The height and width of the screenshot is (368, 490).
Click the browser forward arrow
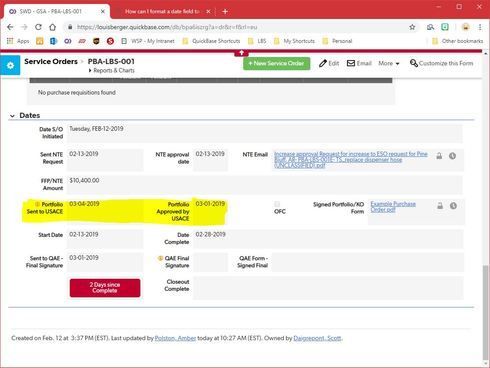coord(24,27)
